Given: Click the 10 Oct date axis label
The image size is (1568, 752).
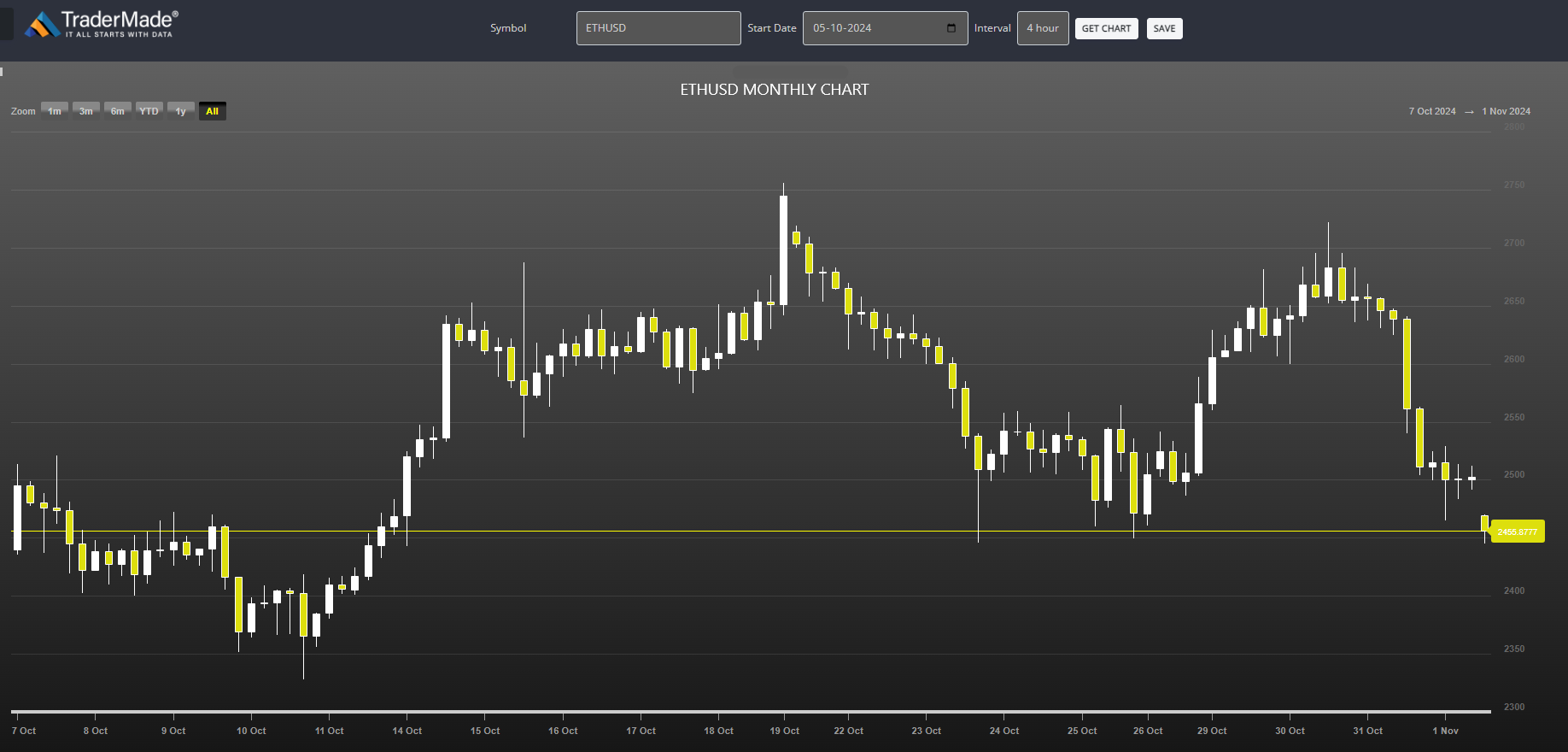Looking at the screenshot, I should click(251, 731).
